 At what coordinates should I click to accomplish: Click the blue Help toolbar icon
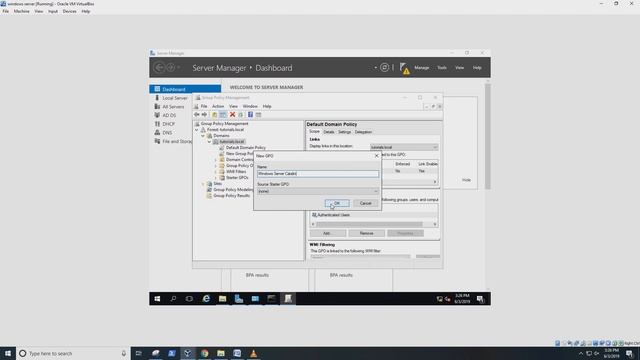pyautogui.click(x=250, y=115)
